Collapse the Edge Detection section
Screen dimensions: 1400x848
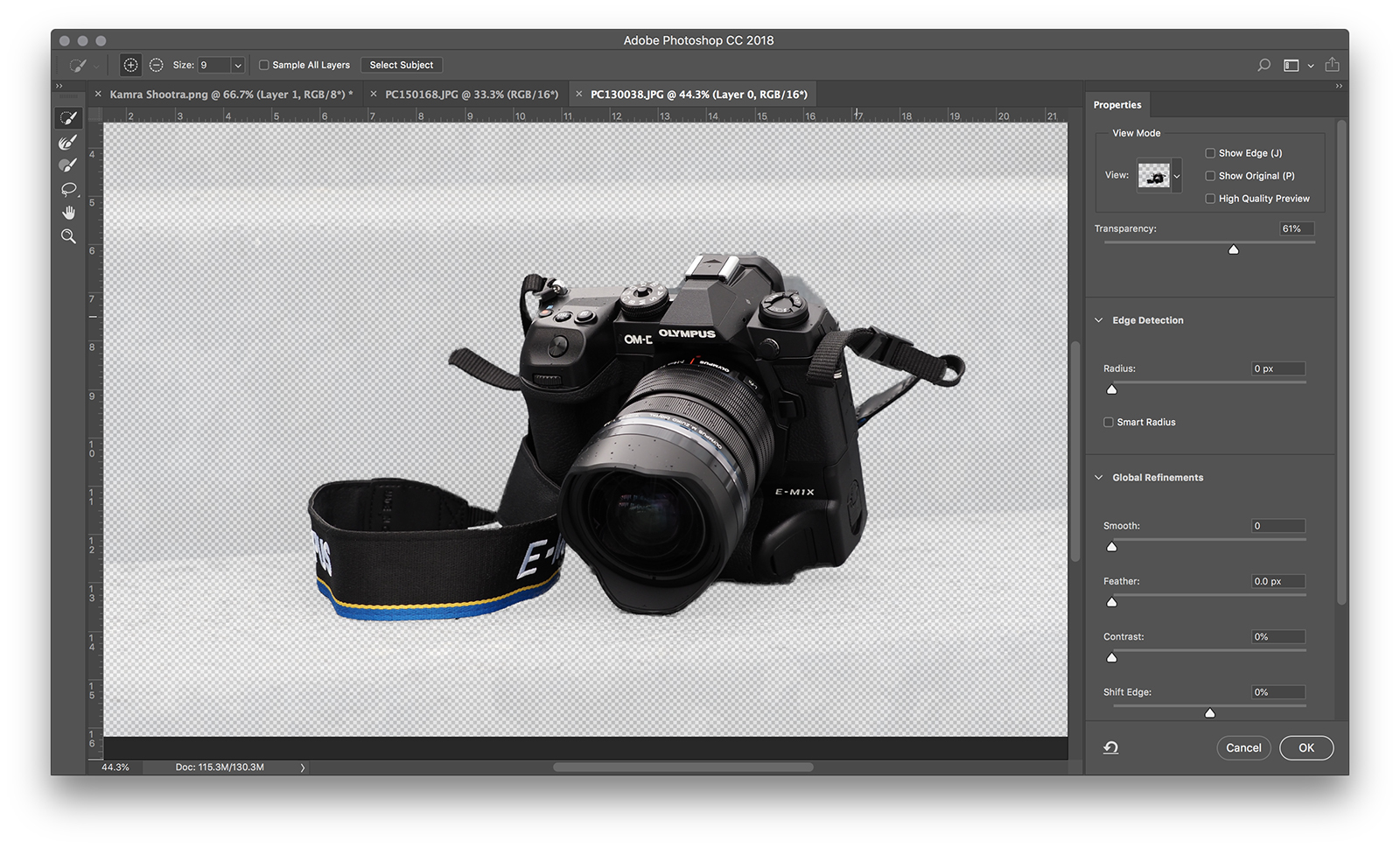click(x=1099, y=320)
